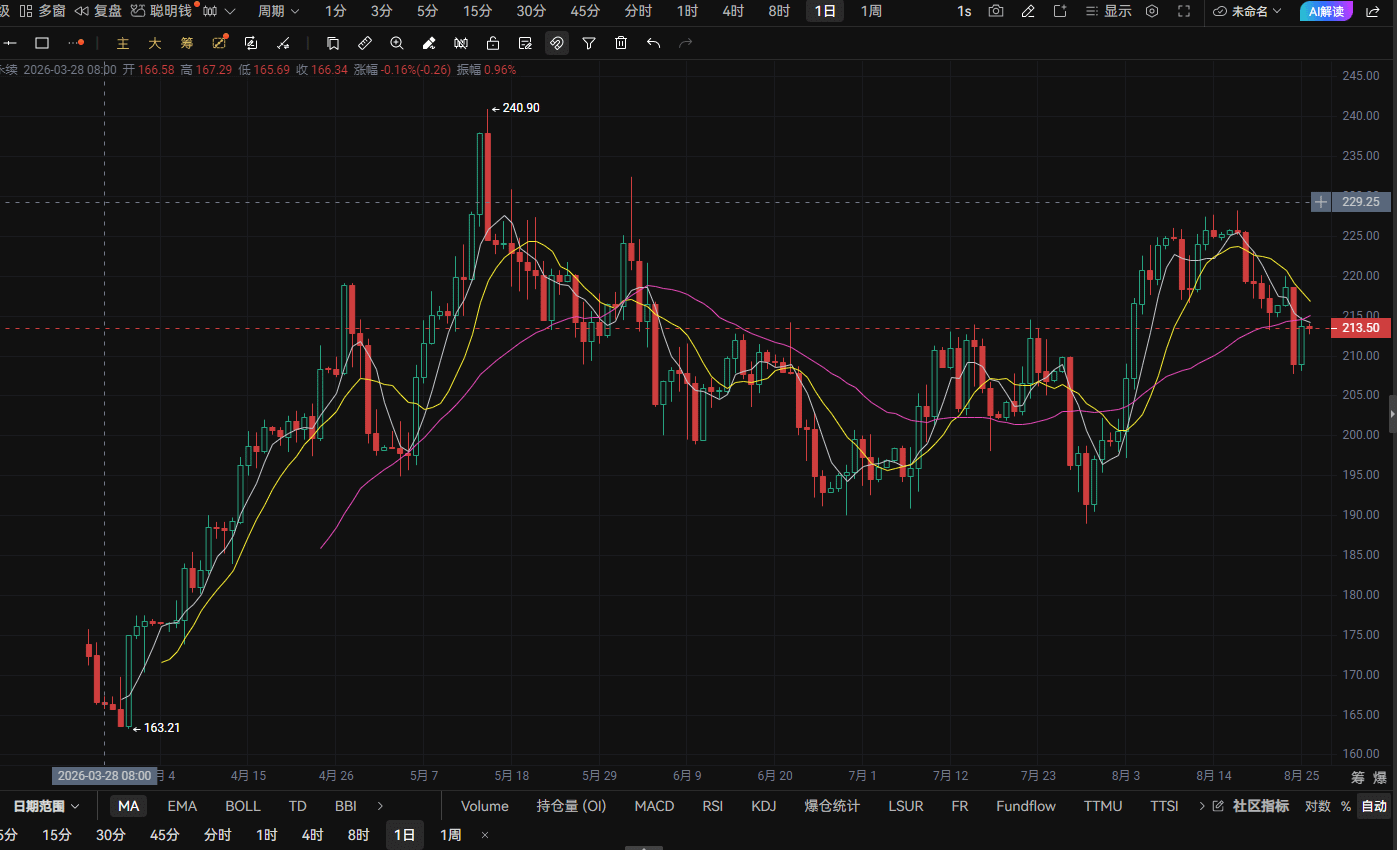Add the MACD sub-indicator
This screenshot has height=850, width=1397.
point(654,806)
